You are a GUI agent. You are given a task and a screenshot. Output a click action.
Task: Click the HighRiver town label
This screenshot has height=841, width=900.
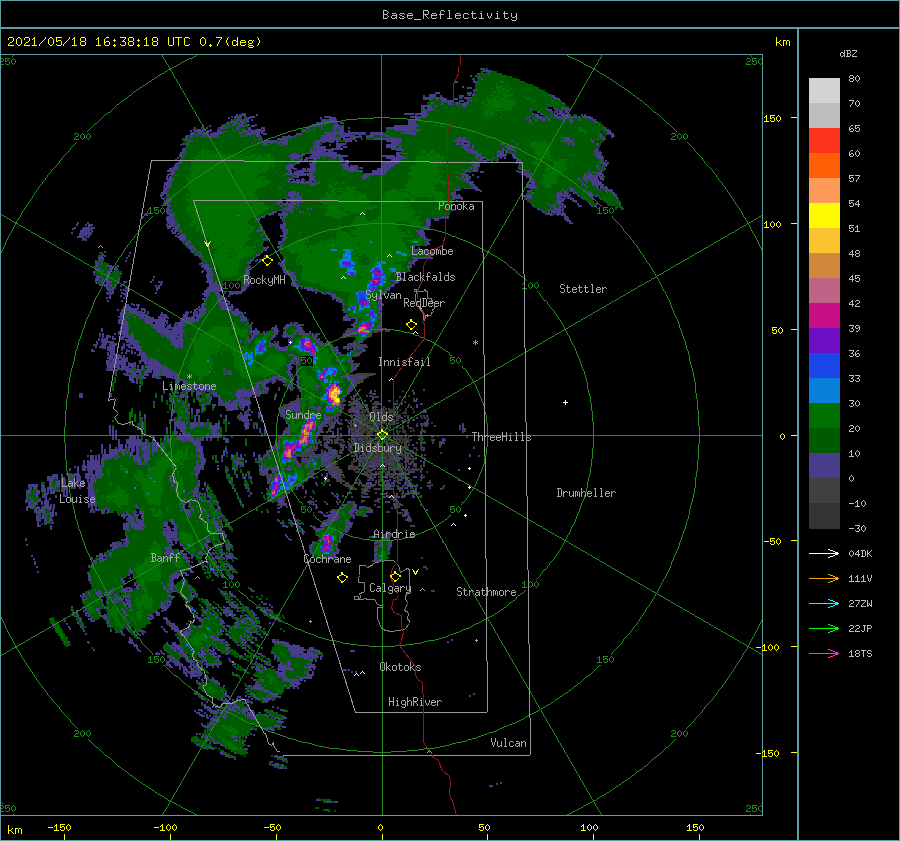click(x=415, y=702)
